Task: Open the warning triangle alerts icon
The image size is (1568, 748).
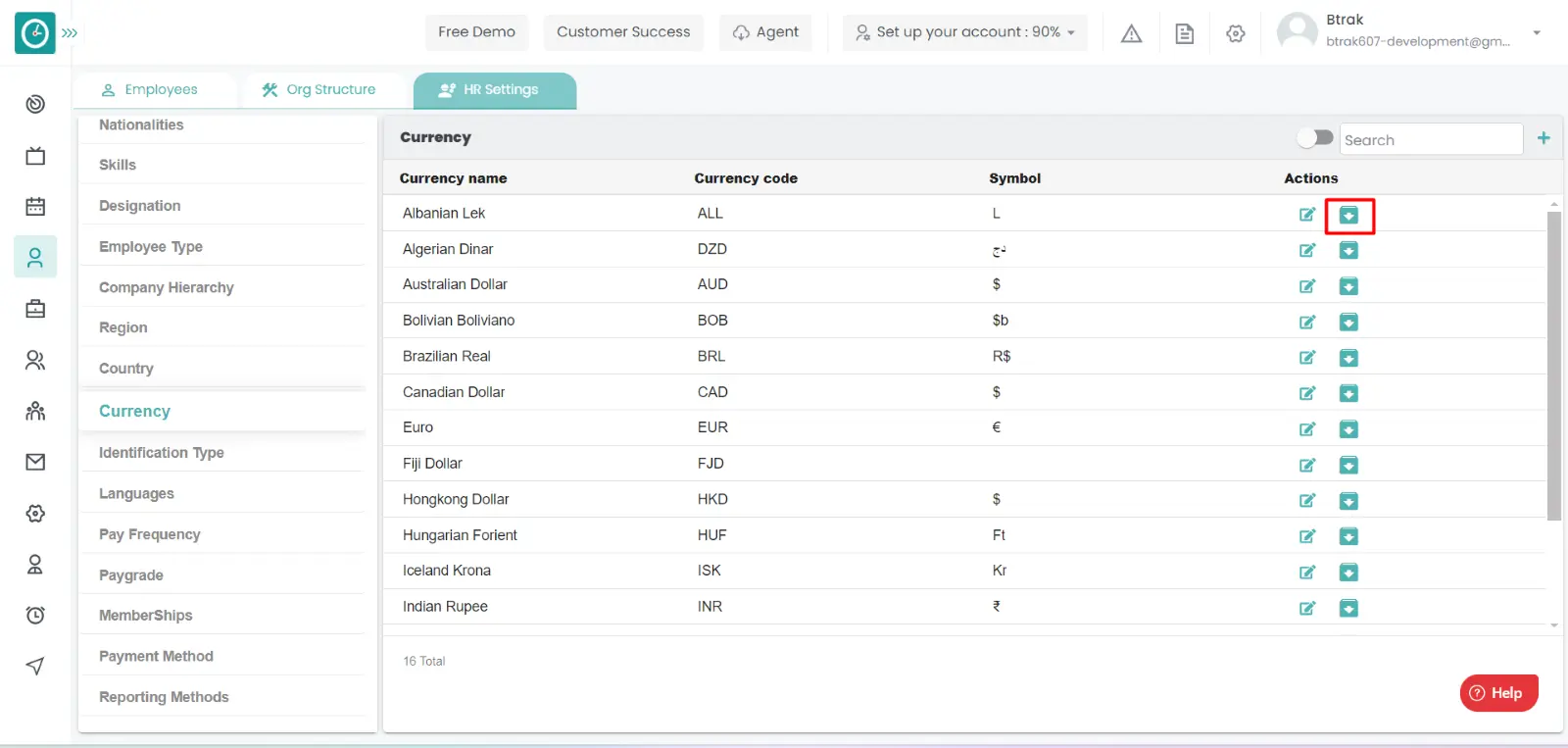Action: [x=1131, y=33]
